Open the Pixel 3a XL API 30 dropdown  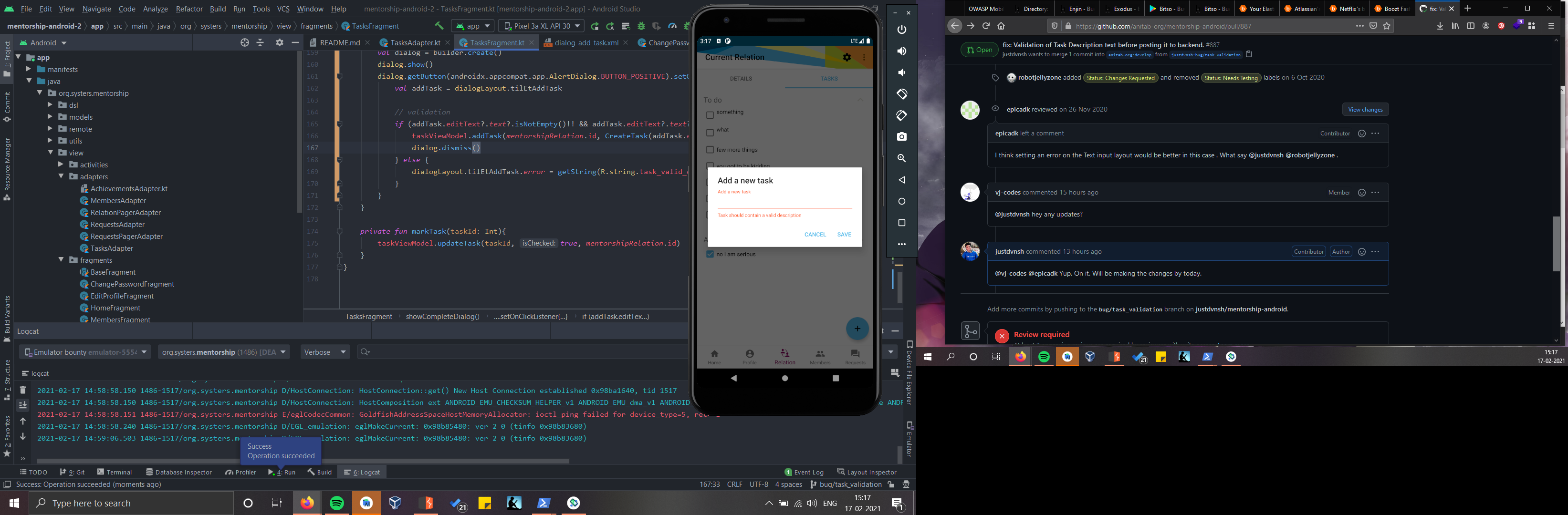pos(541,26)
